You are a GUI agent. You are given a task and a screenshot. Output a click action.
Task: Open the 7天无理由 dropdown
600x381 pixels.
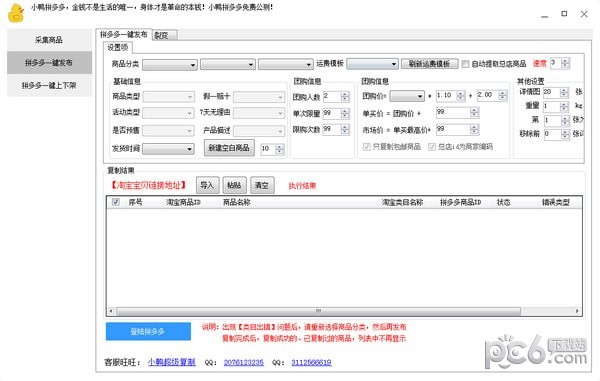(259, 113)
